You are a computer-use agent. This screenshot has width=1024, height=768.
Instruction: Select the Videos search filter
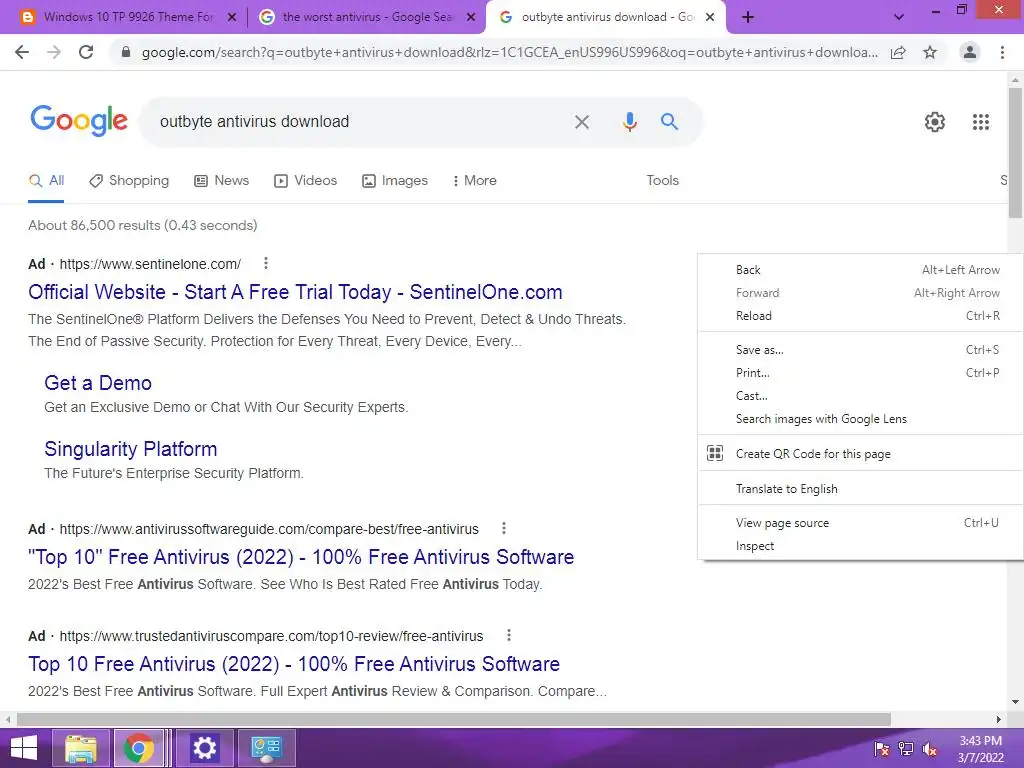(x=306, y=180)
